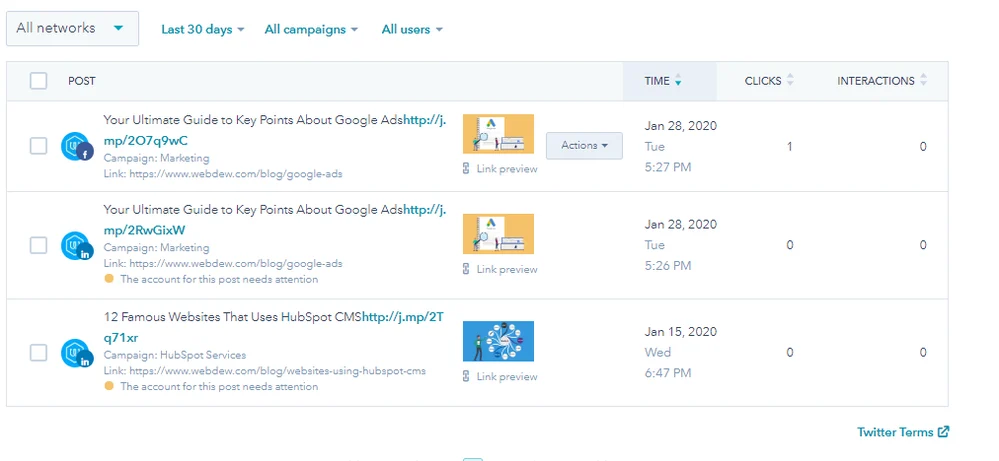Click warning dot on 5:26 PM post

click(109, 279)
